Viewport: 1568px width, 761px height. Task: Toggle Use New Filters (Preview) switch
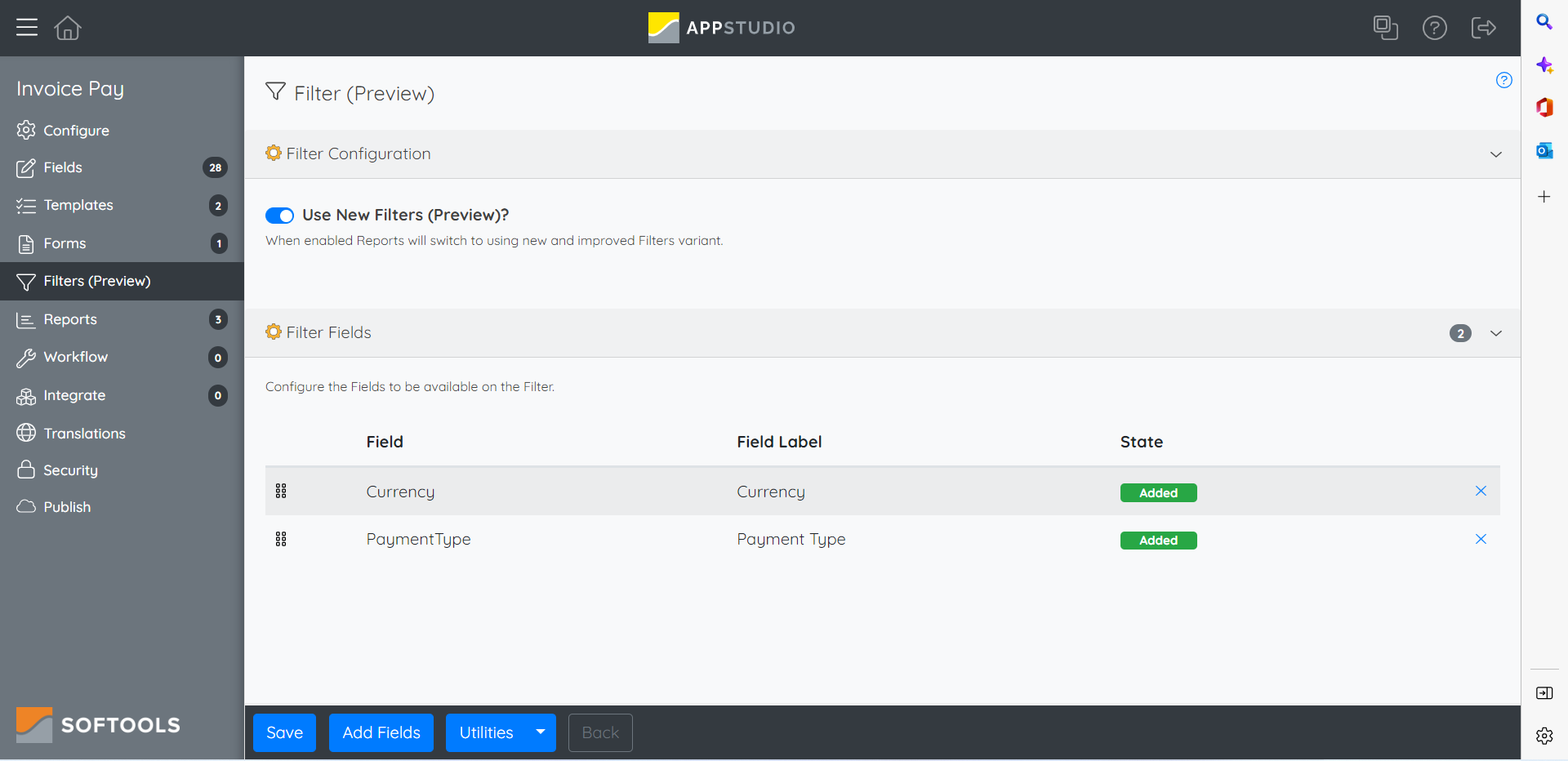click(x=279, y=216)
